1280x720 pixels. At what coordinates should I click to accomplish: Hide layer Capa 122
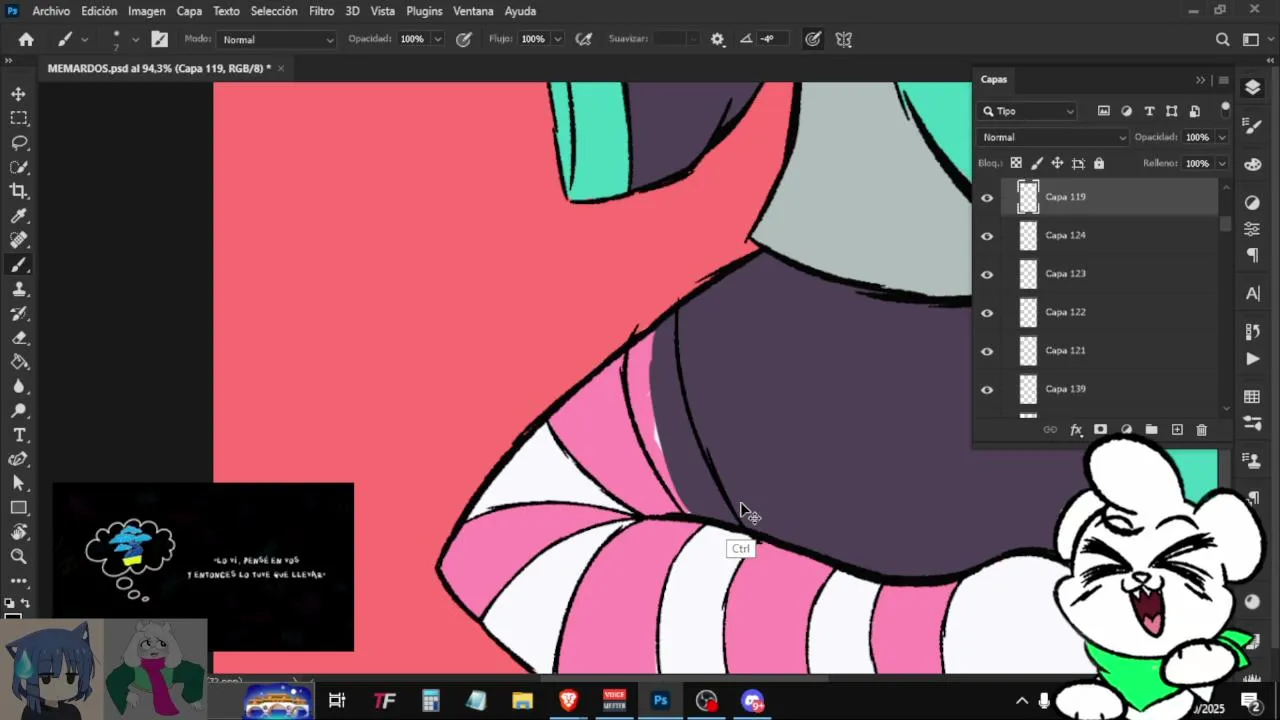(987, 313)
